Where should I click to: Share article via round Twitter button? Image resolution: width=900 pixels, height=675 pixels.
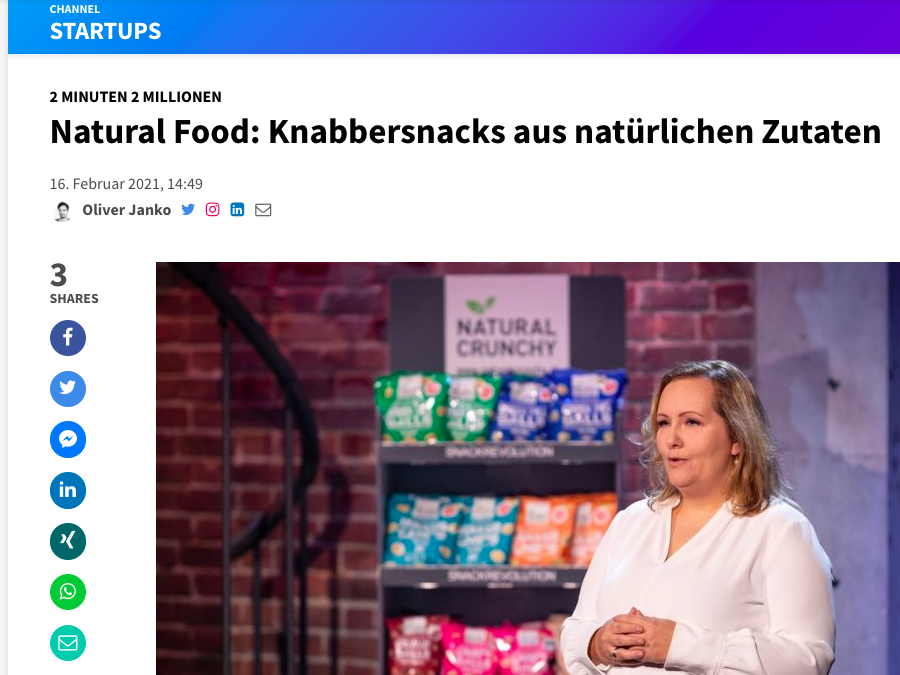[x=68, y=389]
